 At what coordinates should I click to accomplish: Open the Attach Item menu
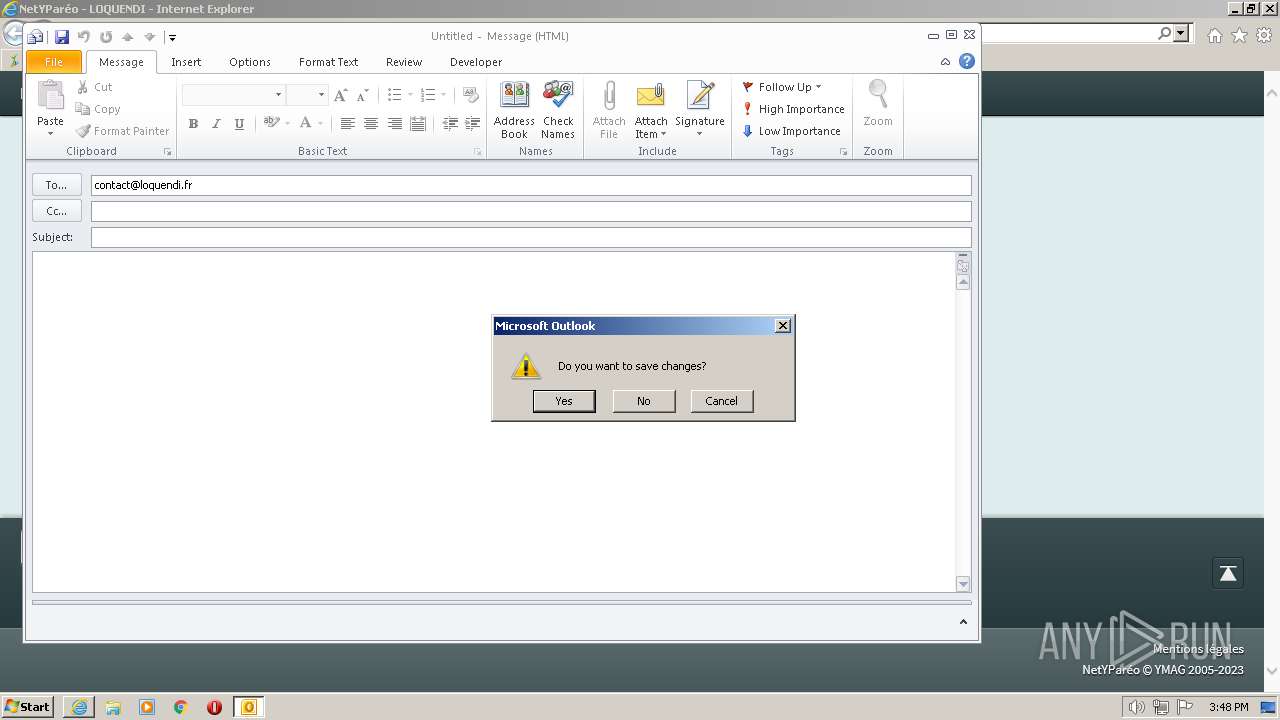tap(651, 110)
